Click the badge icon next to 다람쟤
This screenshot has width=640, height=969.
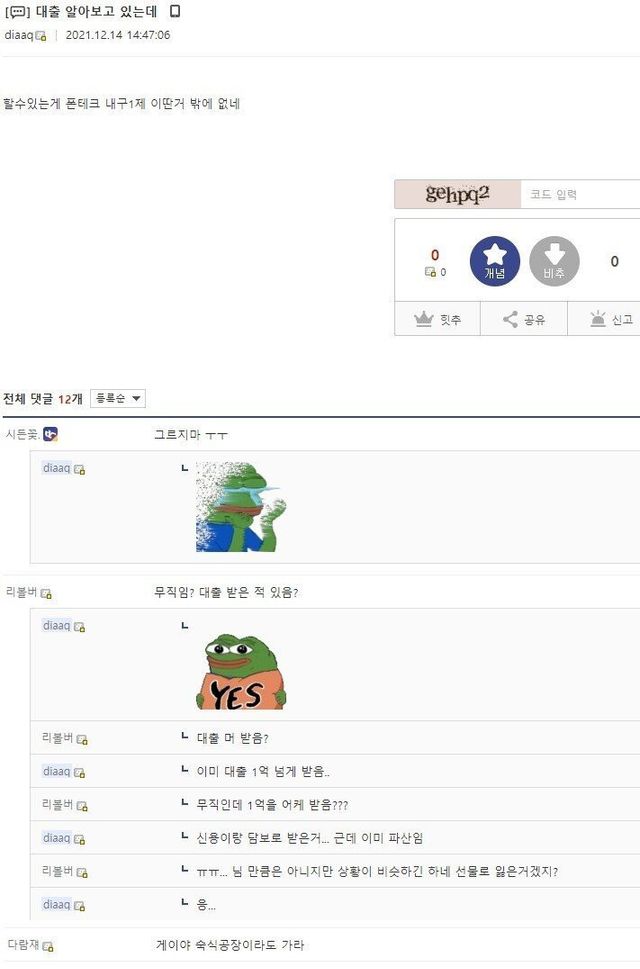(x=48, y=946)
